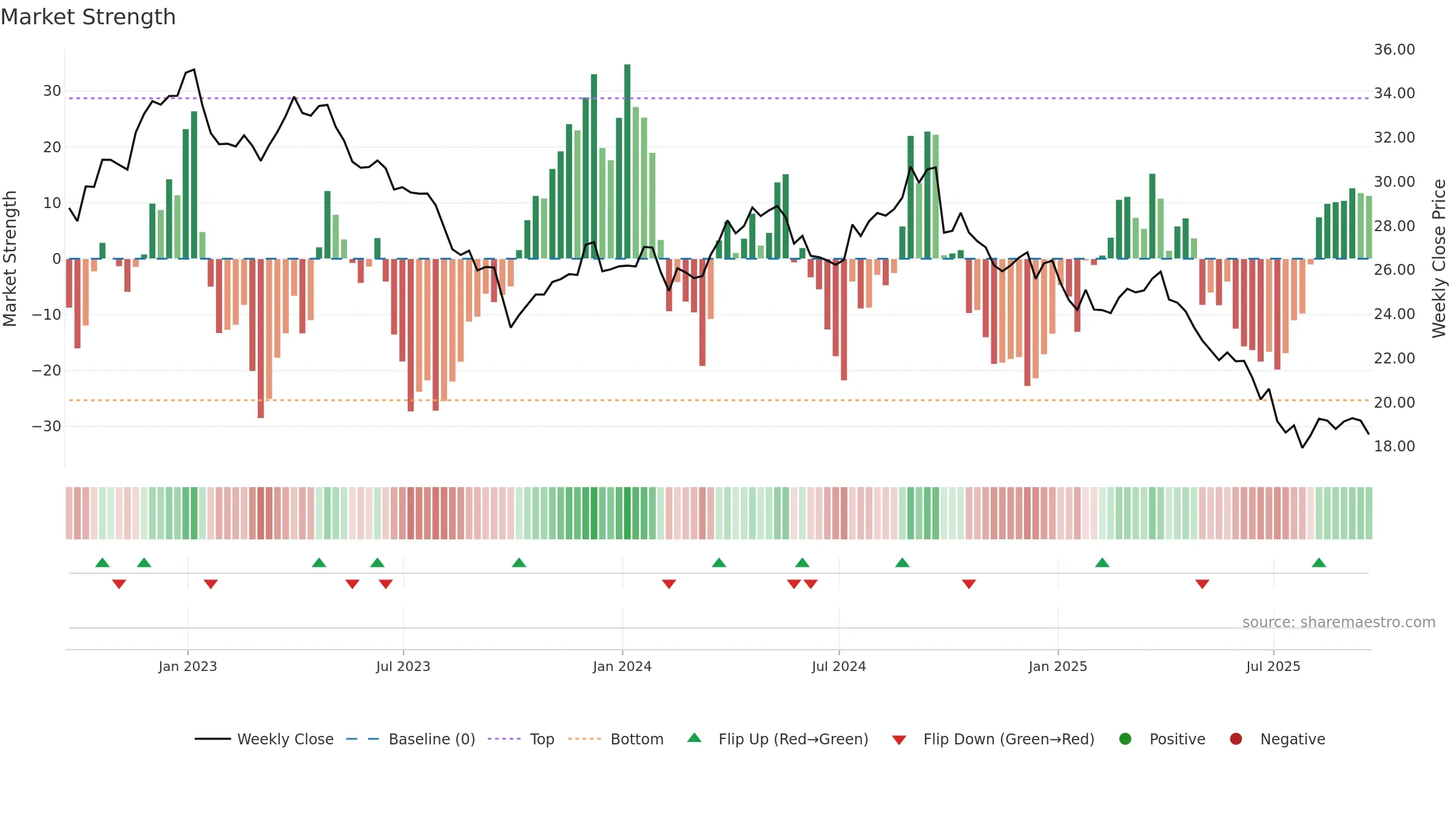Image resolution: width=1456 pixels, height=819 pixels.
Task: Click the Jul 2024 x-axis label
Action: pos(839,666)
